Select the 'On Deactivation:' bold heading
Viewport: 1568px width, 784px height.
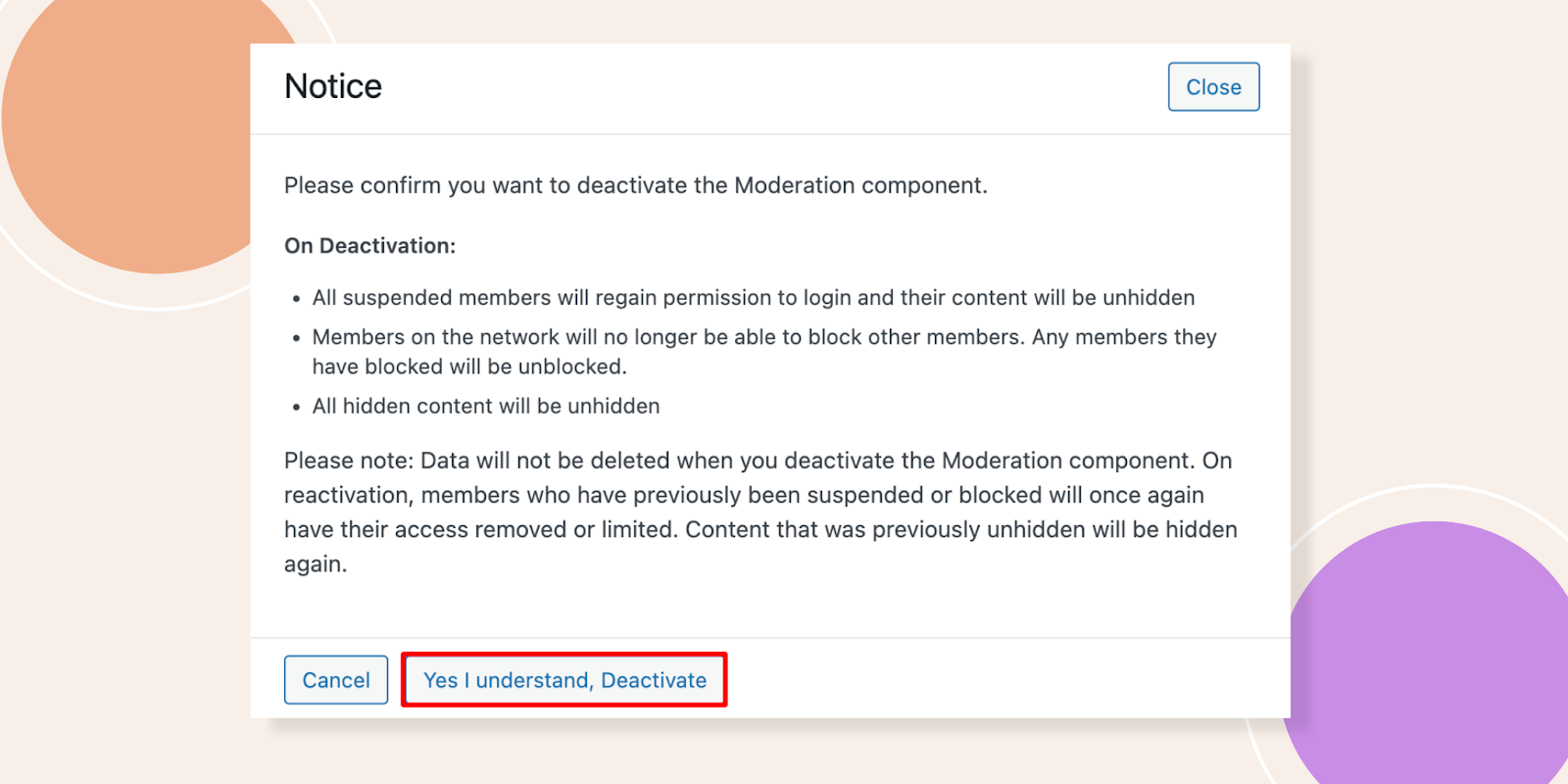coord(370,246)
